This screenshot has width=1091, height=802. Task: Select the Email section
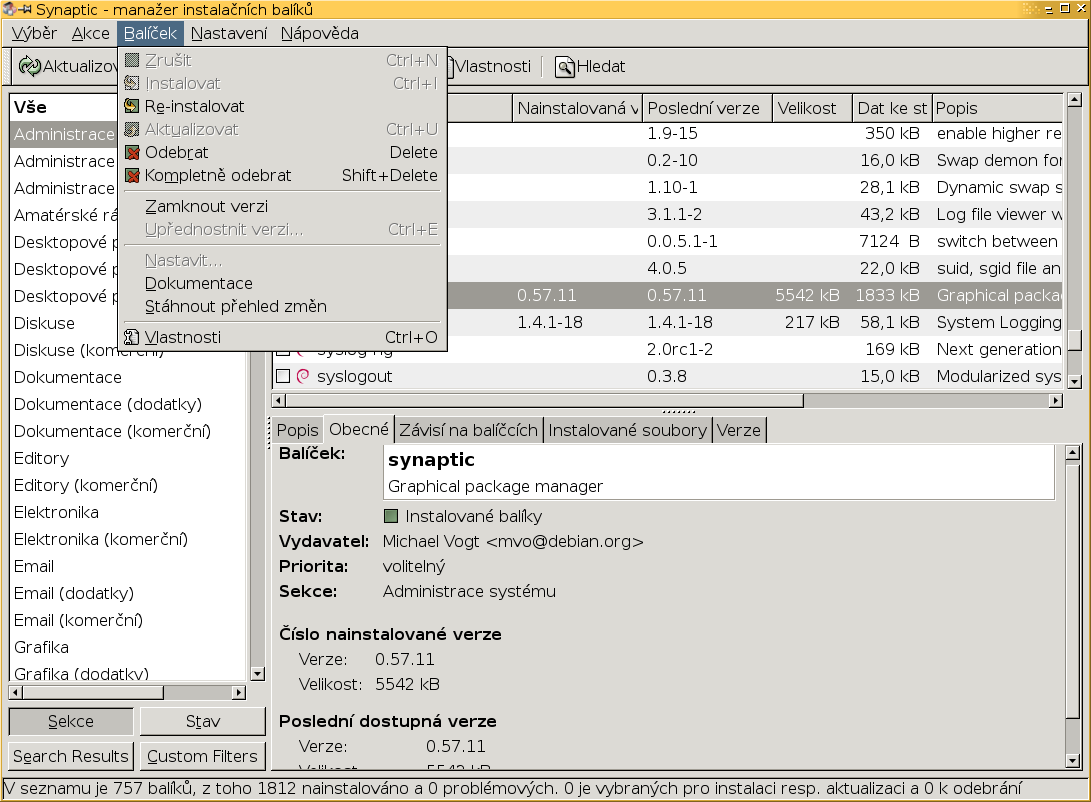(128, 567)
